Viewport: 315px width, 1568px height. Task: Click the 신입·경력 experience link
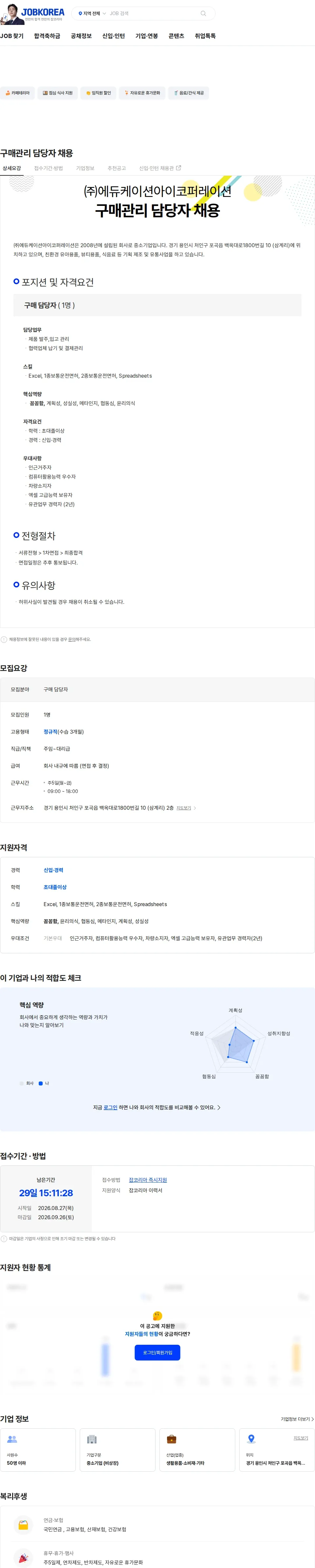(53, 870)
